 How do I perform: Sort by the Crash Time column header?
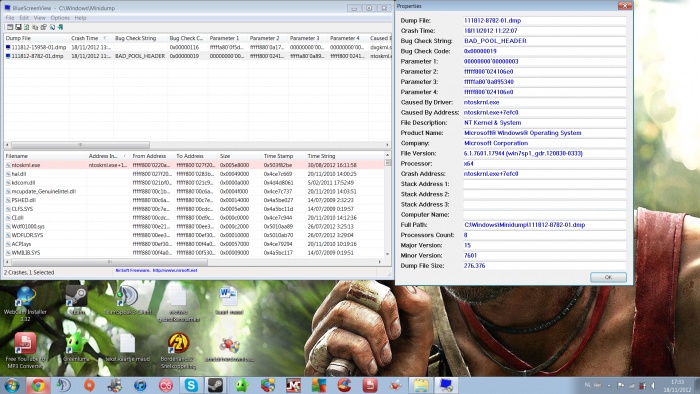point(91,38)
